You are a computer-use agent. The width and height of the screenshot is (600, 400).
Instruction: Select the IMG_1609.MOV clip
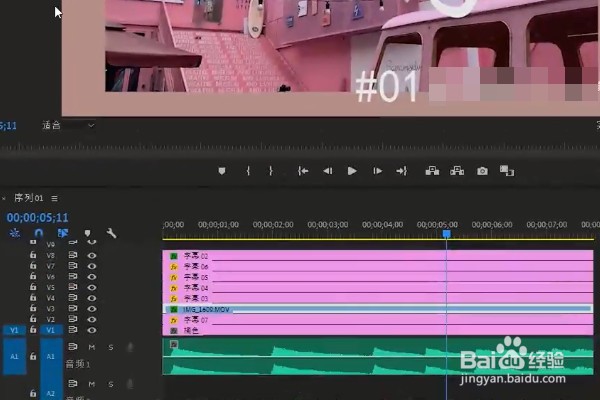pyautogui.click(x=378, y=309)
